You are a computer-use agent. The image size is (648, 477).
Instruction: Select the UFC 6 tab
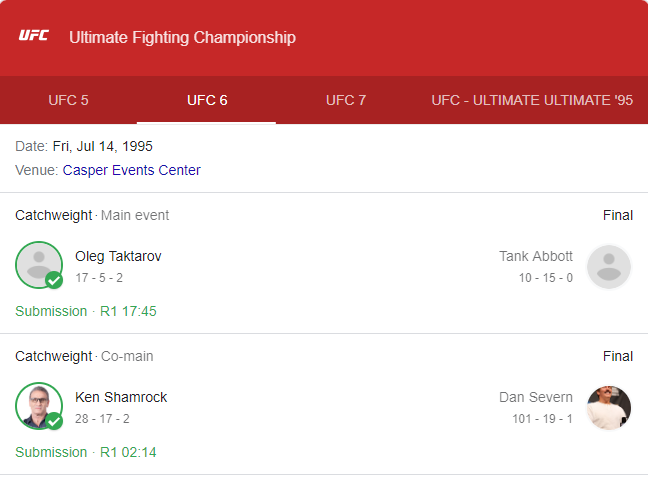coord(207,100)
